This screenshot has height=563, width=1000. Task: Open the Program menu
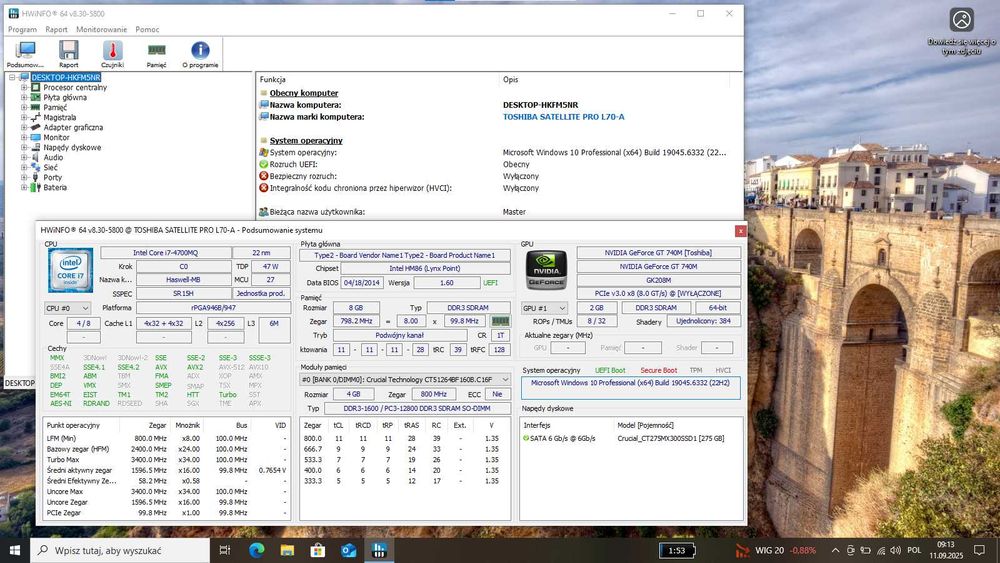tap(22, 29)
